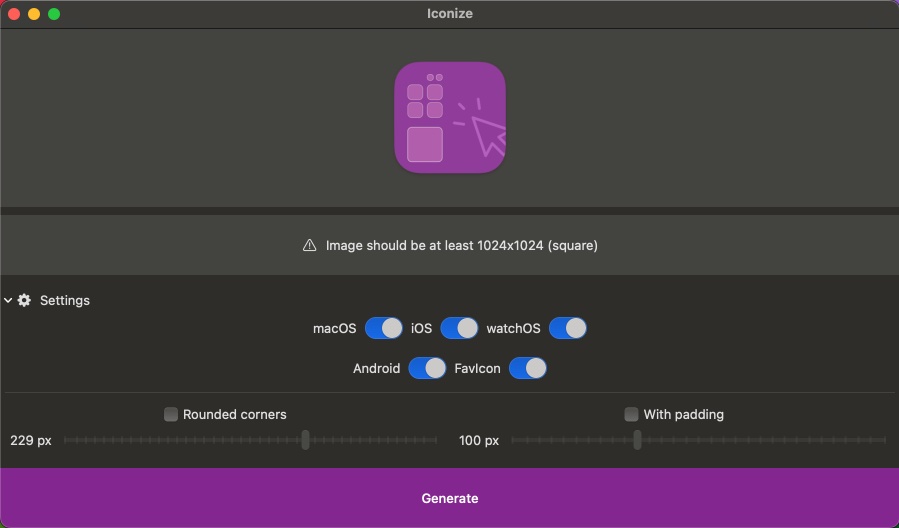The height and width of the screenshot is (528, 899).
Task: Click the Generate button
Action: coord(450,498)
